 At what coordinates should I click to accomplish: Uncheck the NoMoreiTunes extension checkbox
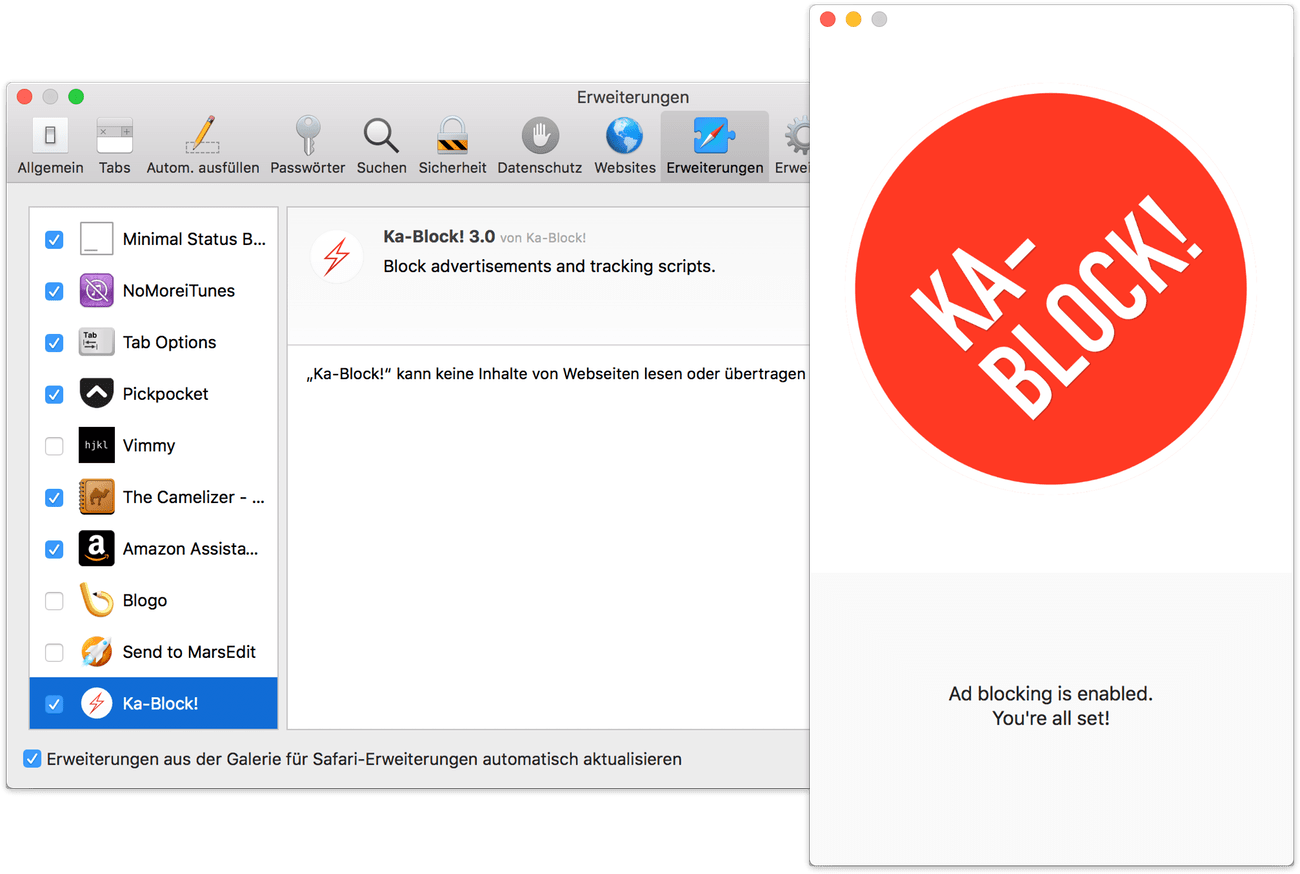click(x=54, y=291)
